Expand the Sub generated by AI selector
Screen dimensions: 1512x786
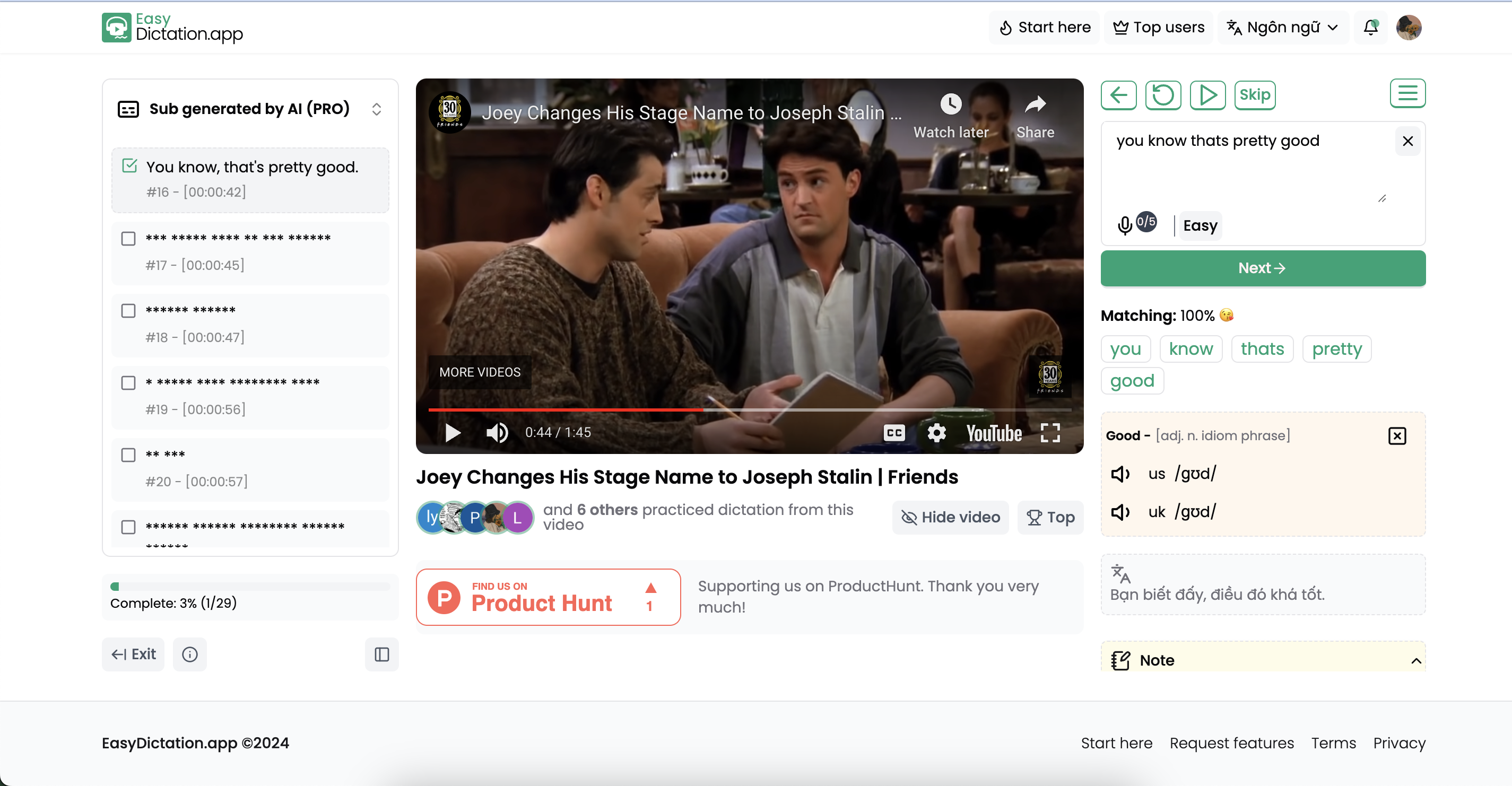[x=376, y=109]
